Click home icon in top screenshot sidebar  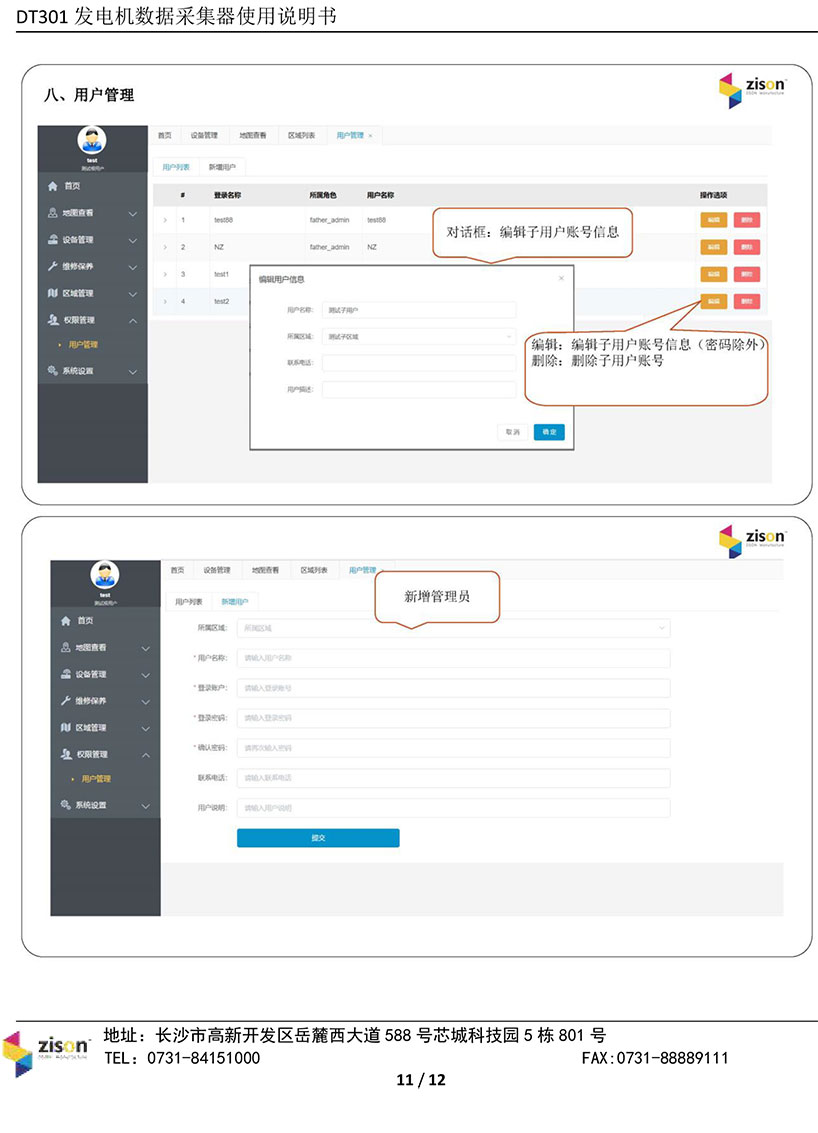click(53, 186)
